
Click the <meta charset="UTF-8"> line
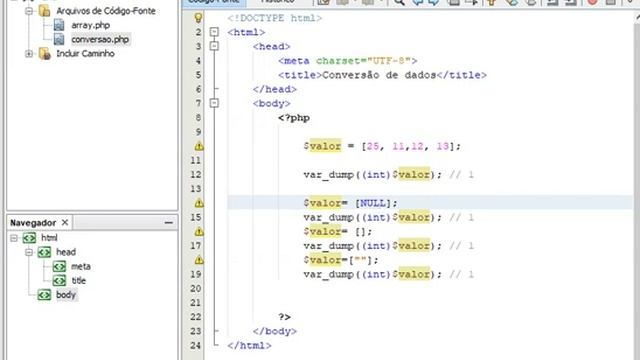tap(348, 61)
